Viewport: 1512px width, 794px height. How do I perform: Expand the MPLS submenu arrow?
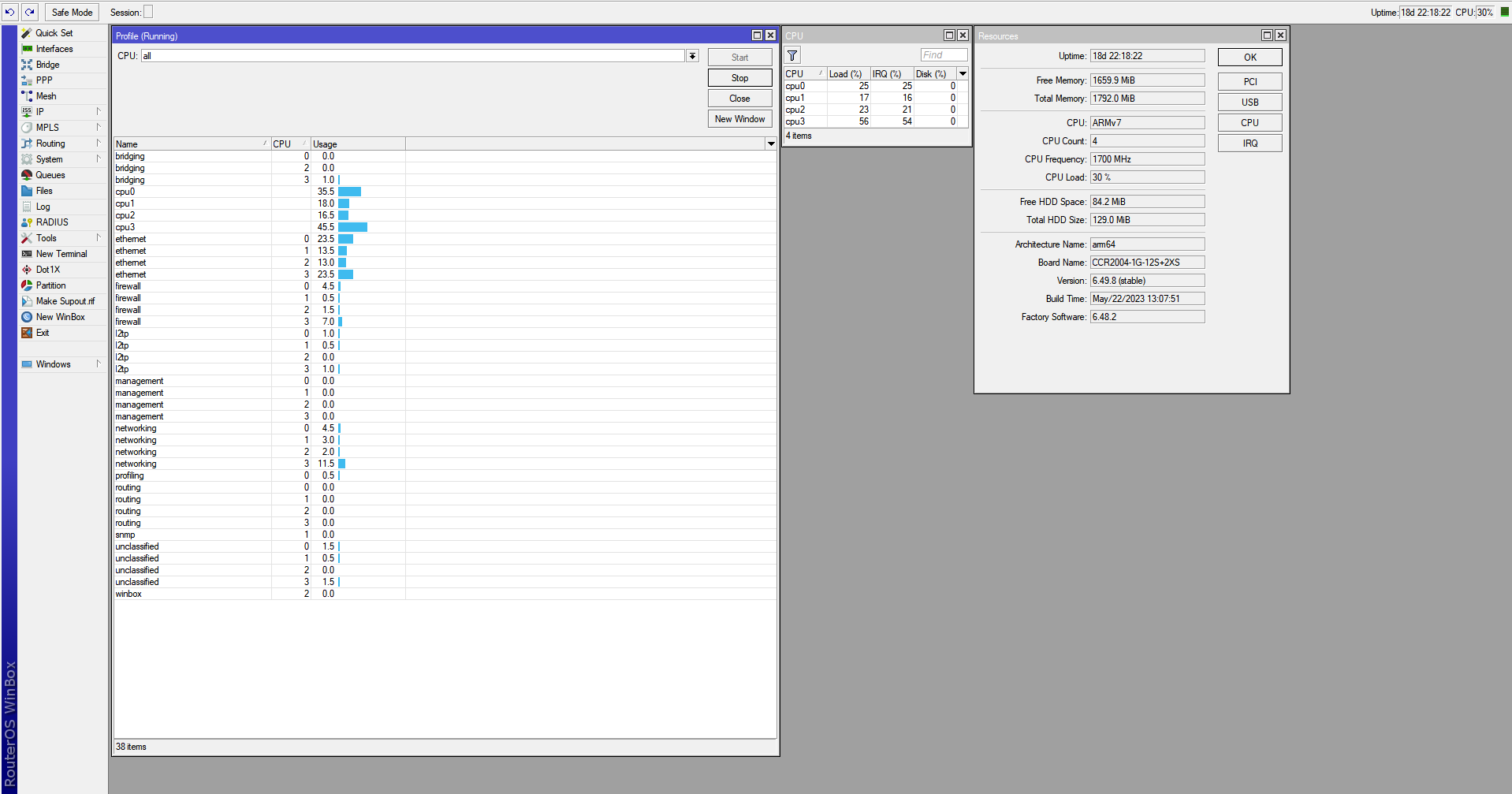[x=99, y=127]
